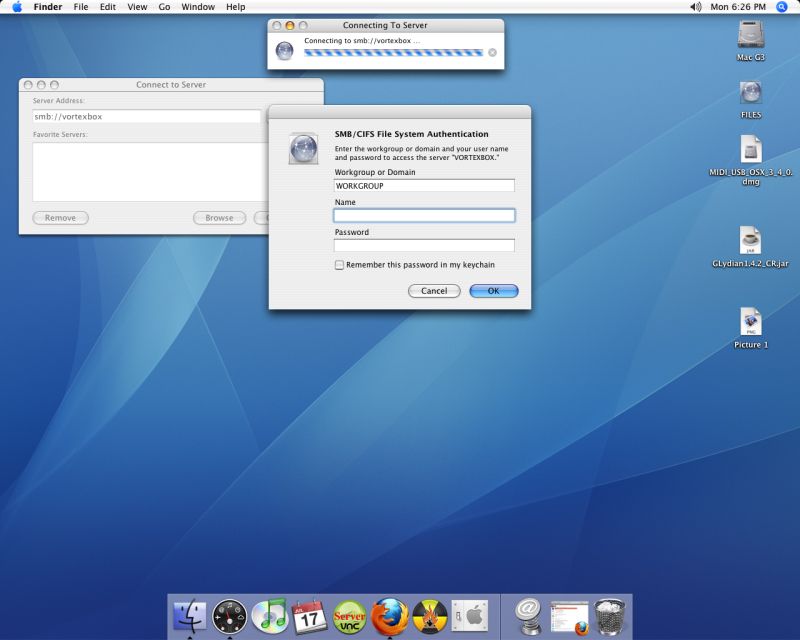Open the Edit menu
Image resolution: width=800 pixels, height=640 pixels.
pyautogui.click(x=108, y=7)
